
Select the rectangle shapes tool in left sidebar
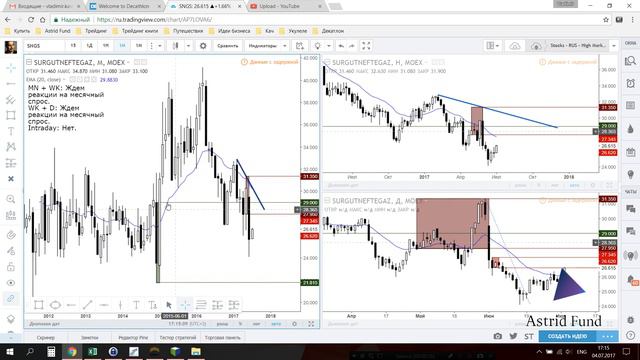click(x=11, y=116)
